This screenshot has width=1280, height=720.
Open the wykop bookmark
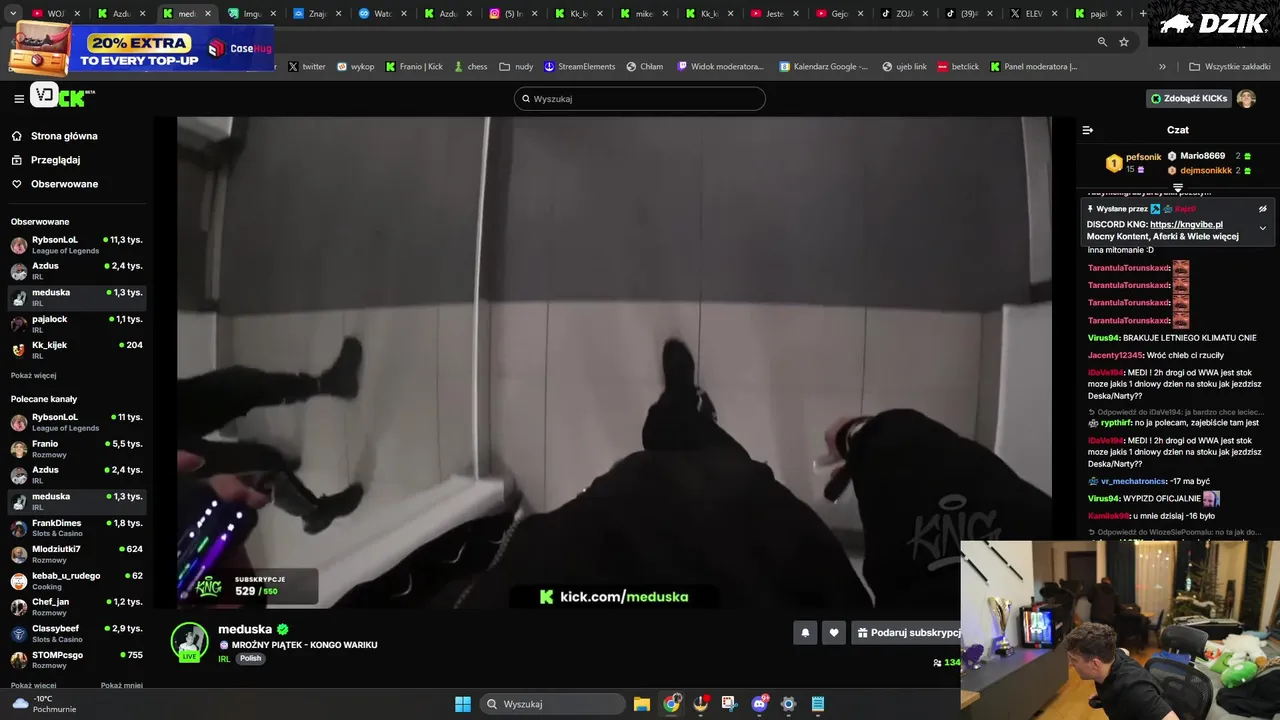coord(355,67)
